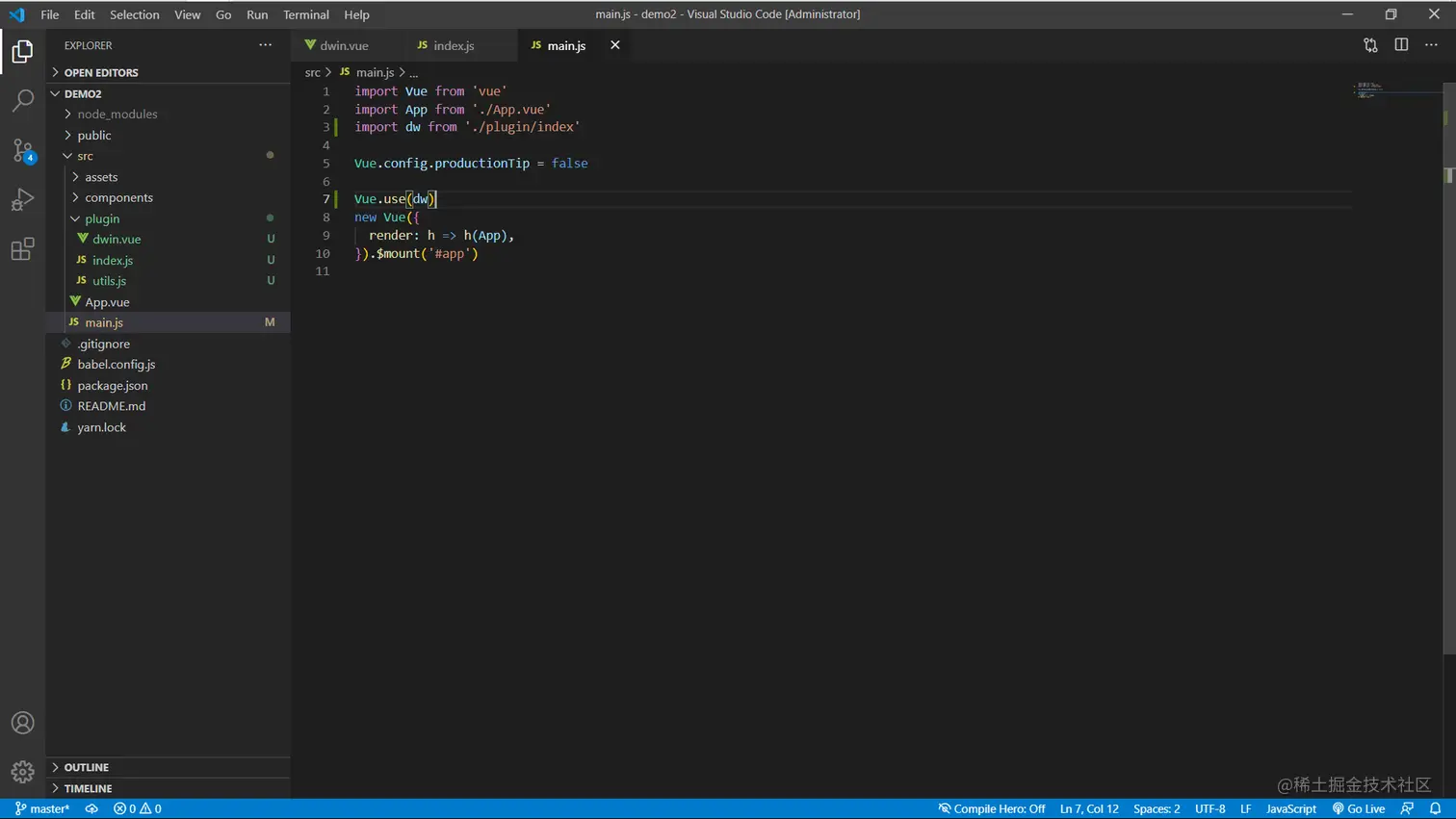
Task: Open package.json file
Action: pos(169,385)
